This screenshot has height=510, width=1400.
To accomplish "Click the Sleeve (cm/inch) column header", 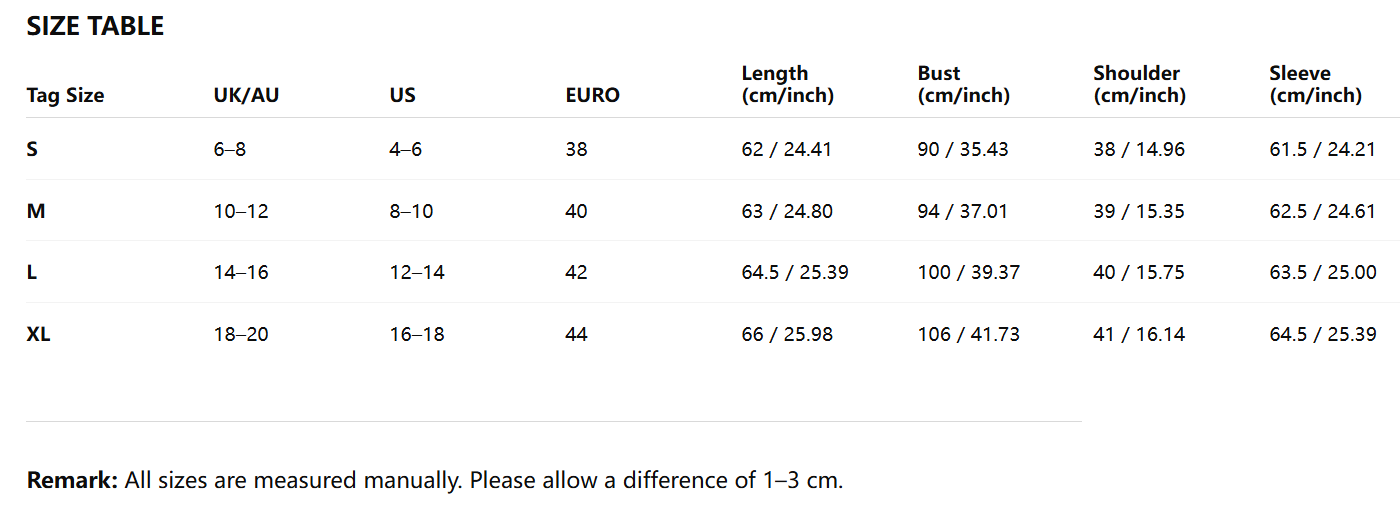I will (1315, 85).
